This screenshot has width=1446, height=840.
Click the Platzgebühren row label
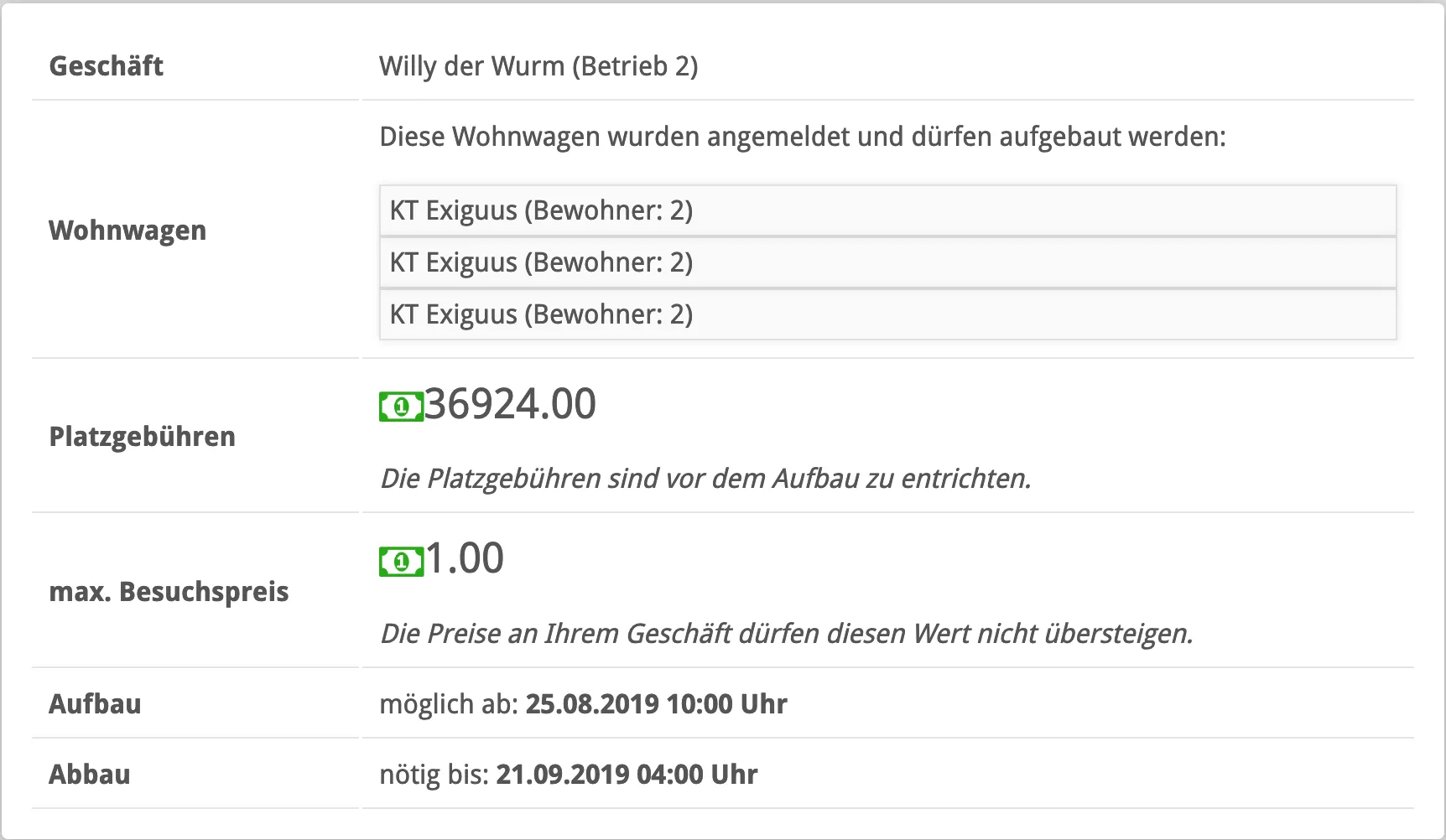tap(142, 437)
